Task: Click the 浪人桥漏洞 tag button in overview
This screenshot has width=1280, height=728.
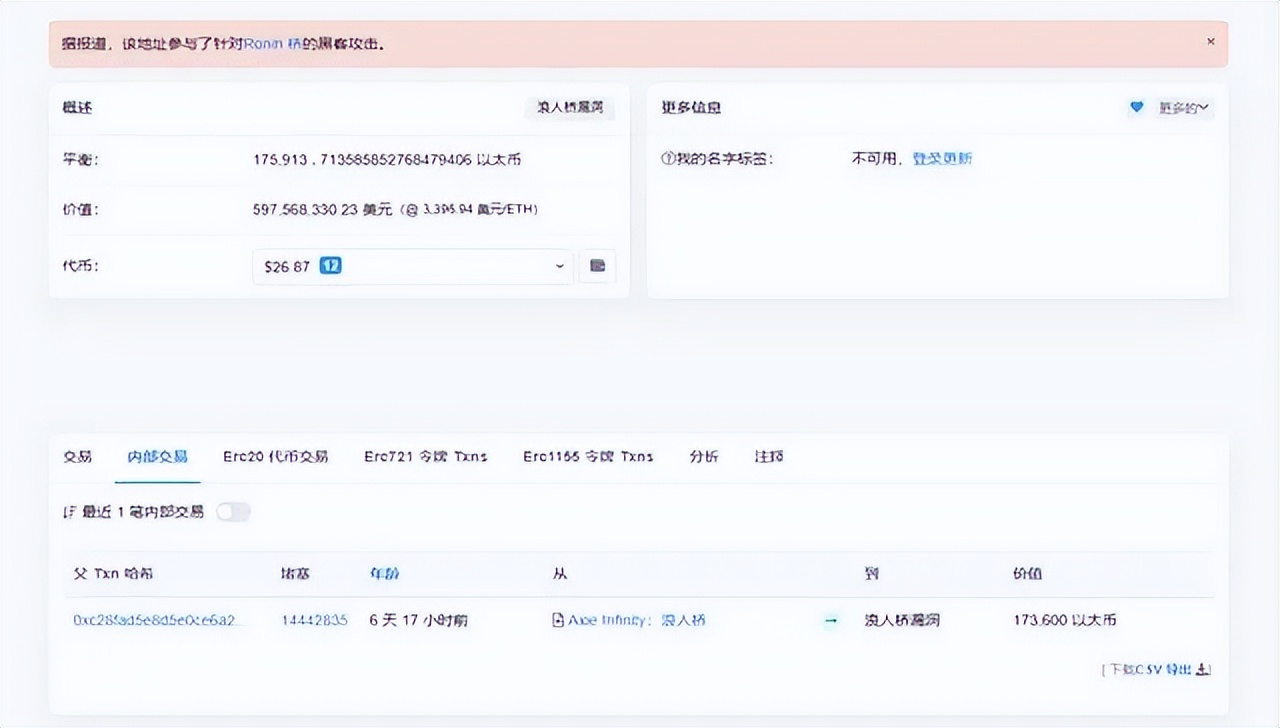Action: [x=570, y=107]
